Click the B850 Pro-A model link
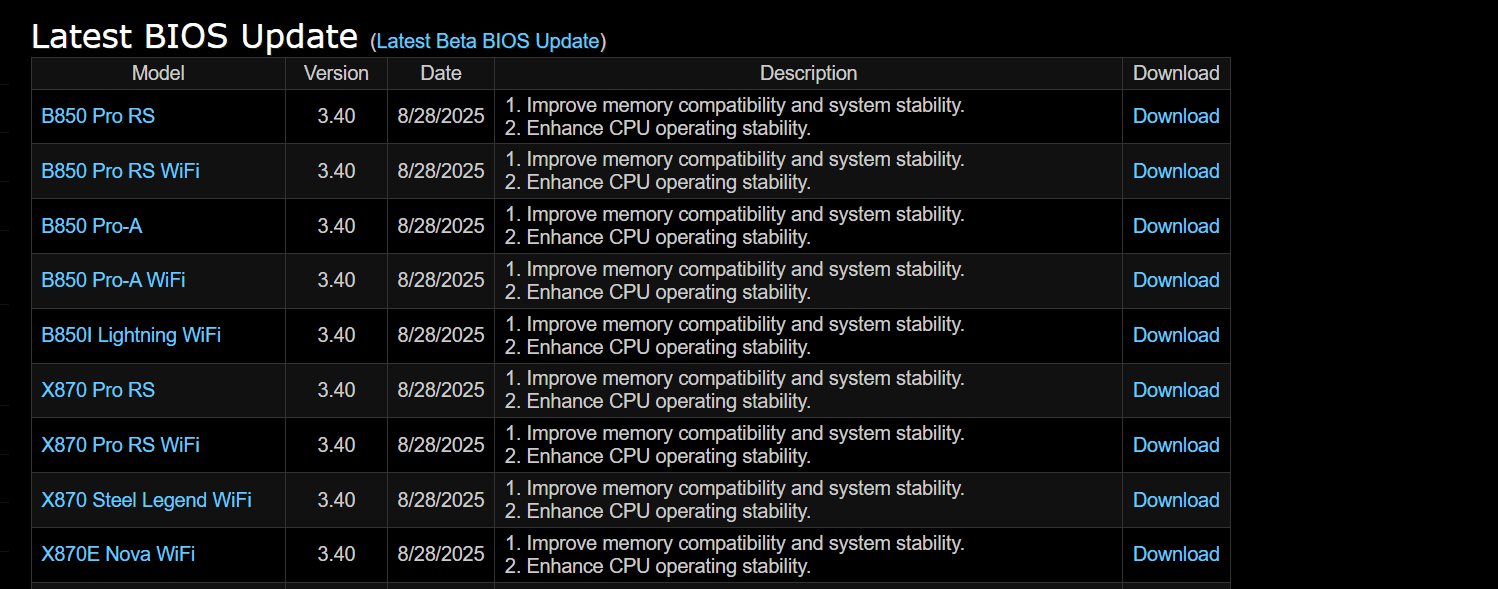Screen dimensions: 1498x589 click(x=92, y=226)
